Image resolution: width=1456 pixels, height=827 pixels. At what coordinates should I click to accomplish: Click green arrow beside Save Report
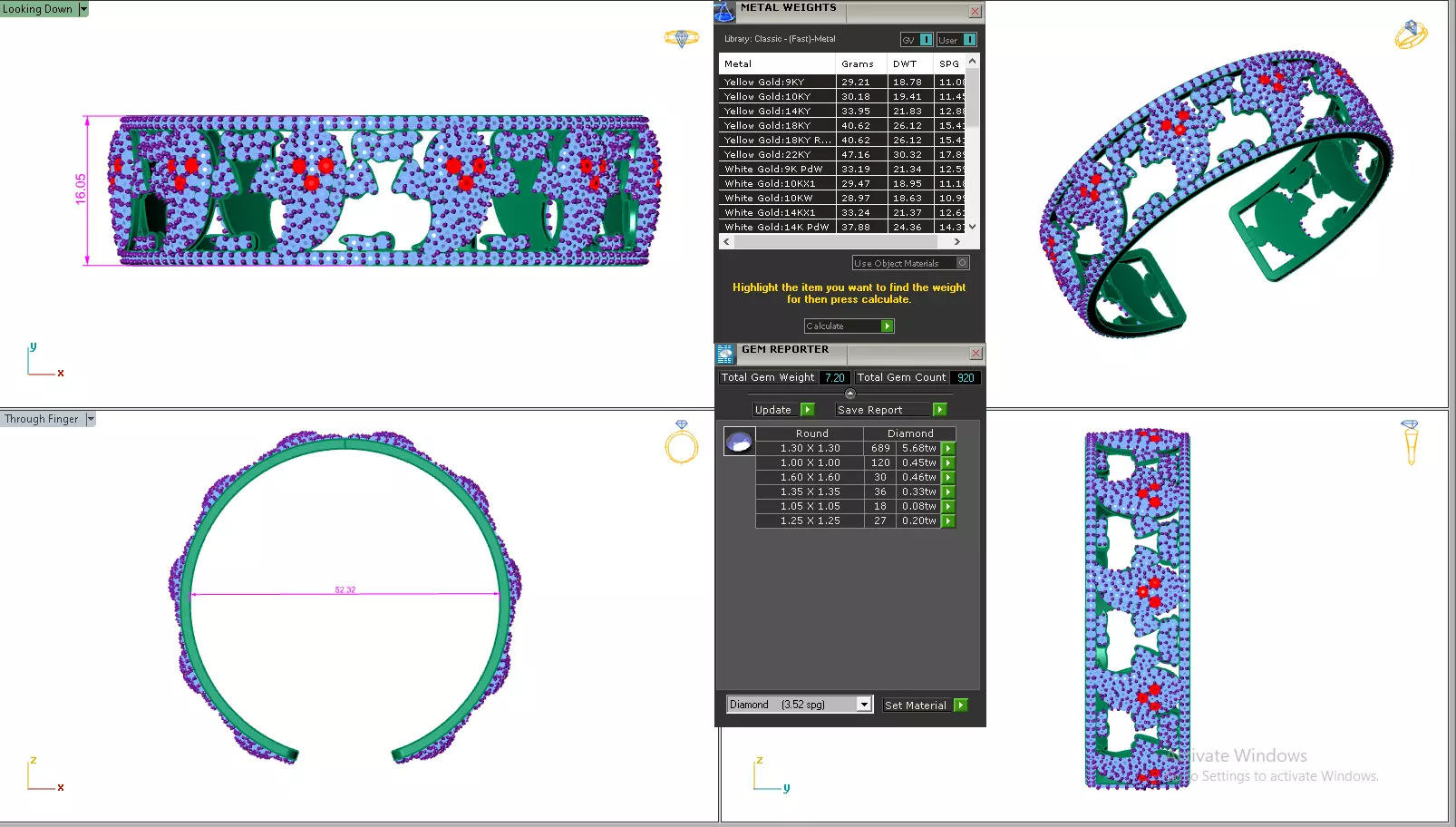[940, 410]
